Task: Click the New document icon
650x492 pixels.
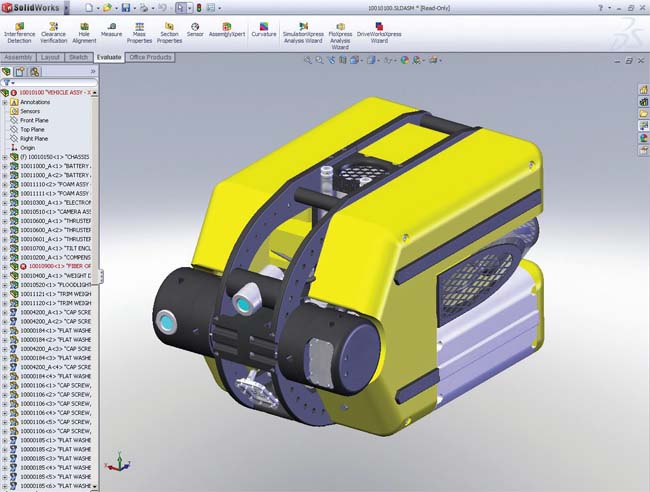Action: [x=89, y=7]
